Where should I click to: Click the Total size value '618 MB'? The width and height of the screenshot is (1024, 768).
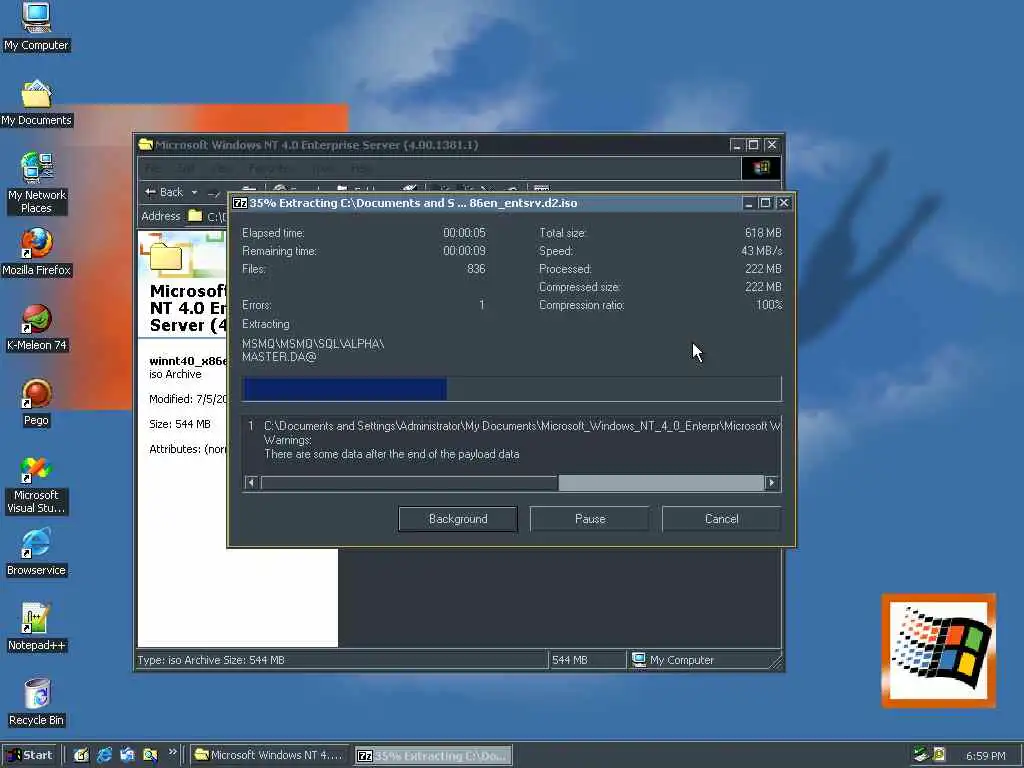(763, 233)
